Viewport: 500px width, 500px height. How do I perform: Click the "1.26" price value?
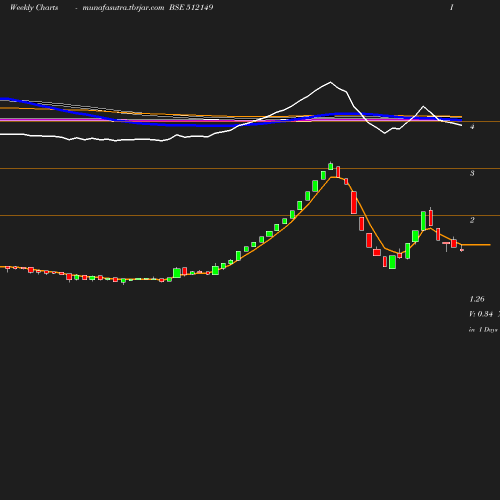[x=477, y=299]
